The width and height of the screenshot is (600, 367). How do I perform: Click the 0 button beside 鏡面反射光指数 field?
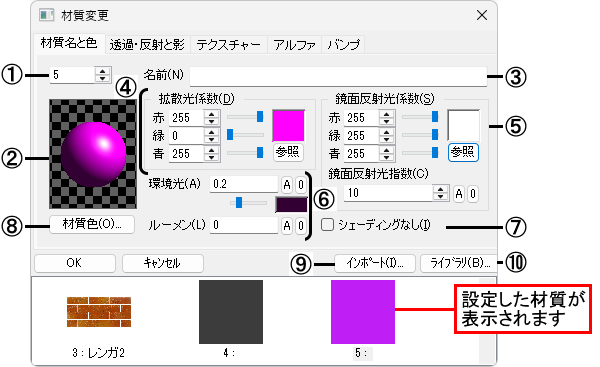(473, 194)
